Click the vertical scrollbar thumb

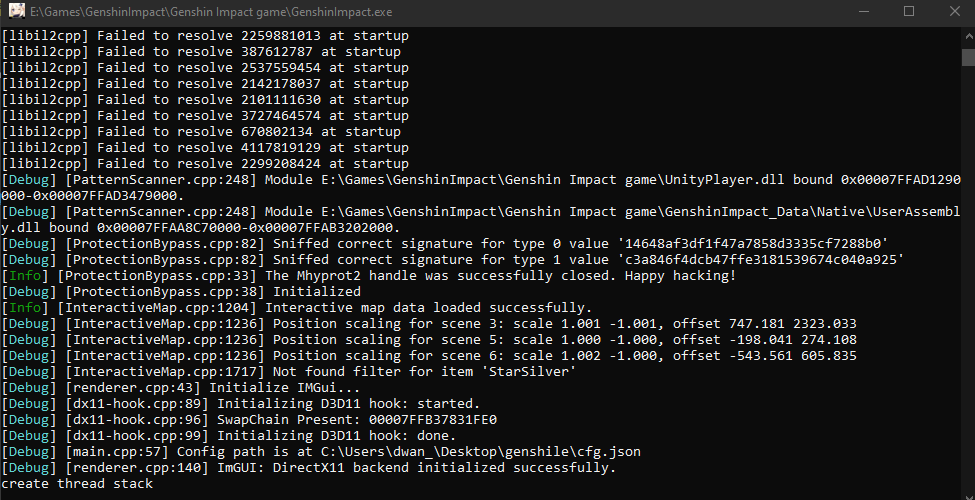click(x=968, y=57)
